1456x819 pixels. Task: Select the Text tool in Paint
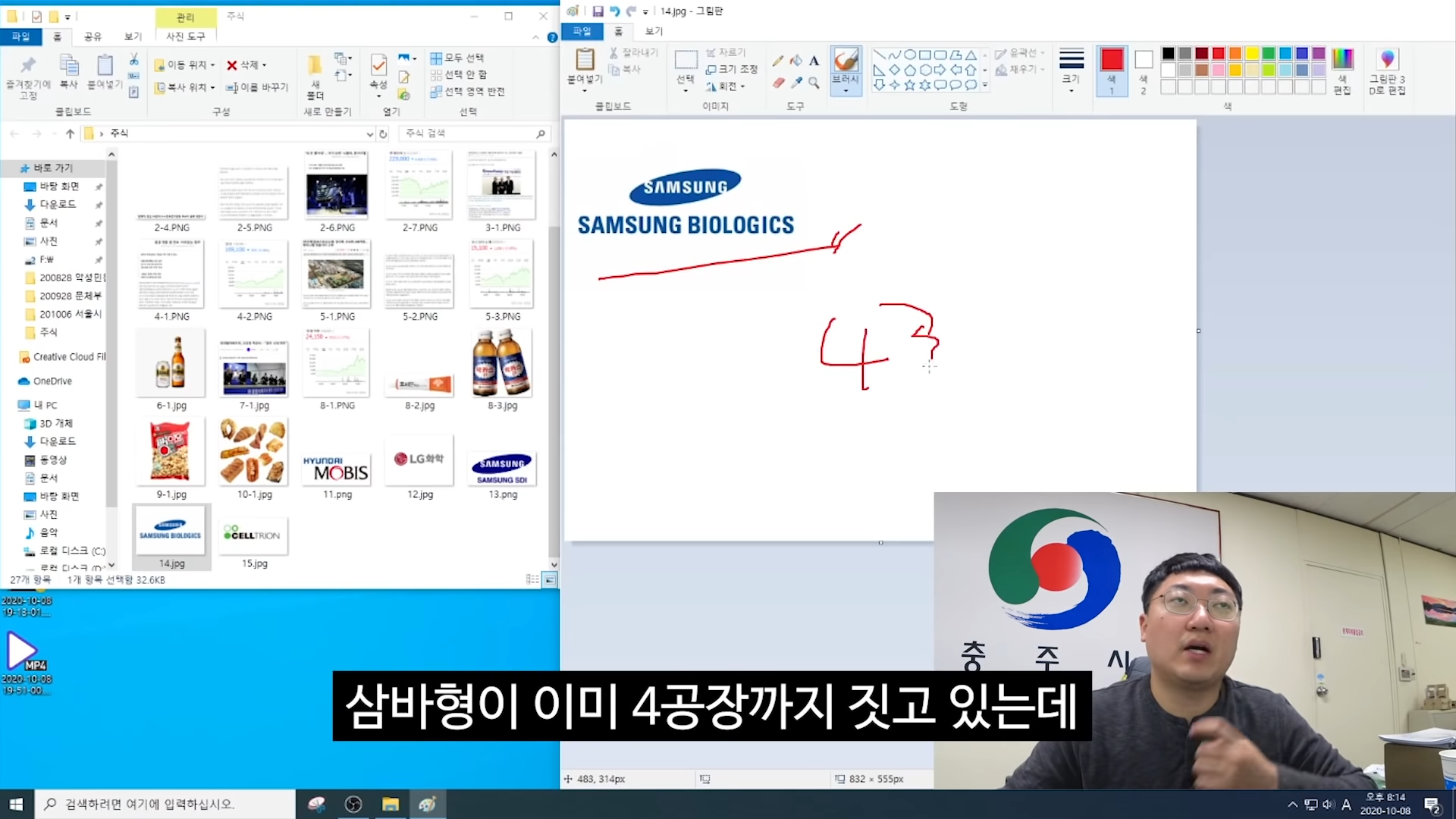(814, 61)
